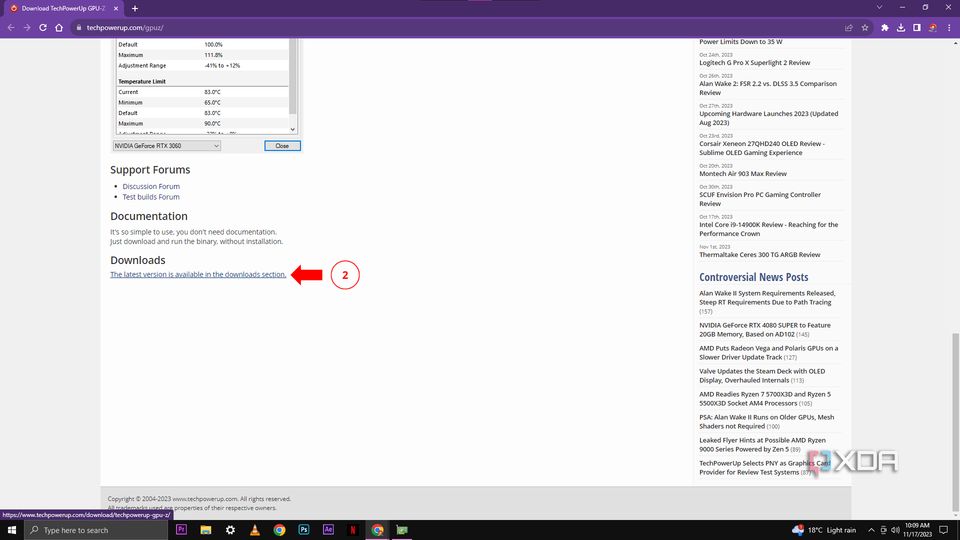Viewport: 960px width, 540px height.
Task: Click the address bar URL
Action: 125,28
